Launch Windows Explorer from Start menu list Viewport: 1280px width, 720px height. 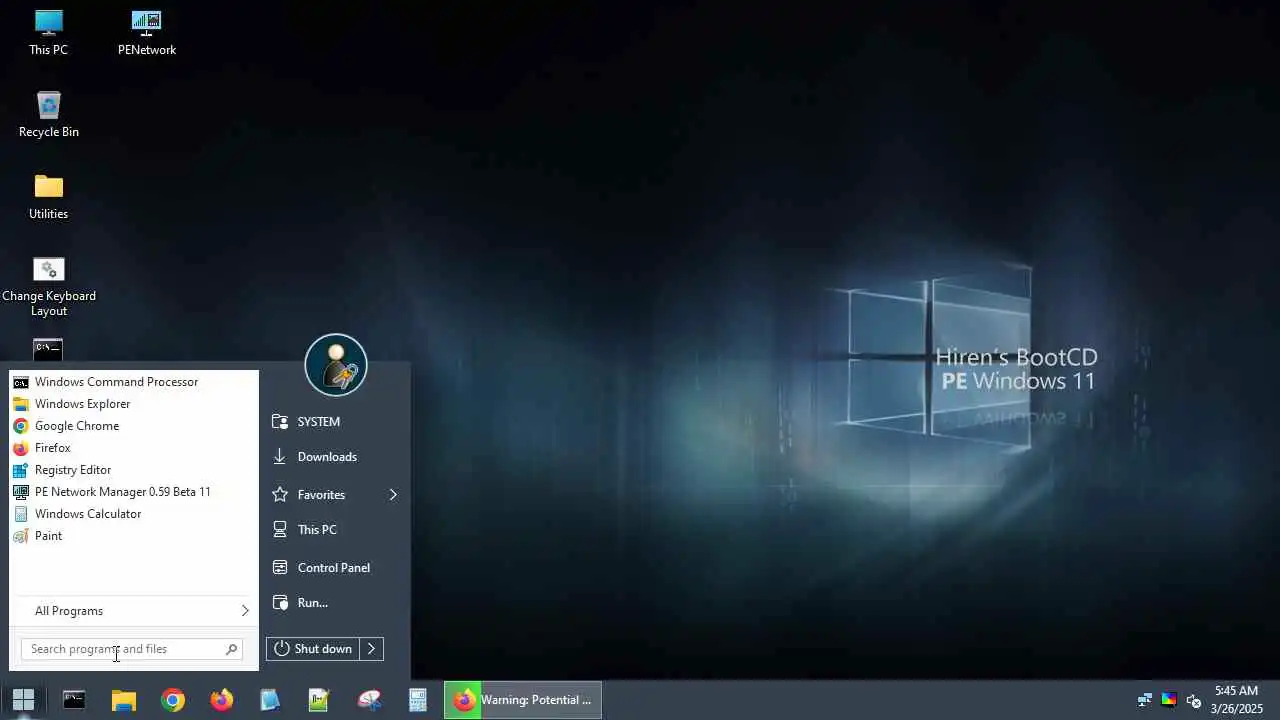tap(133, 404)
